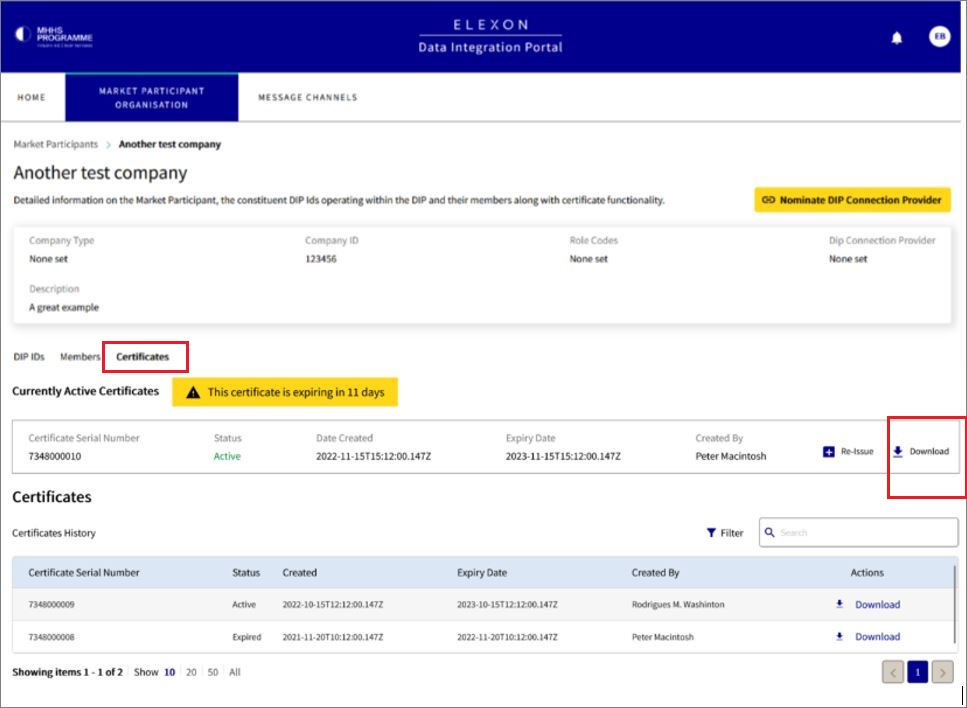The image size is (967, 708).
Task: Switch to the Message Channels tab
Action: click(307, 97)
